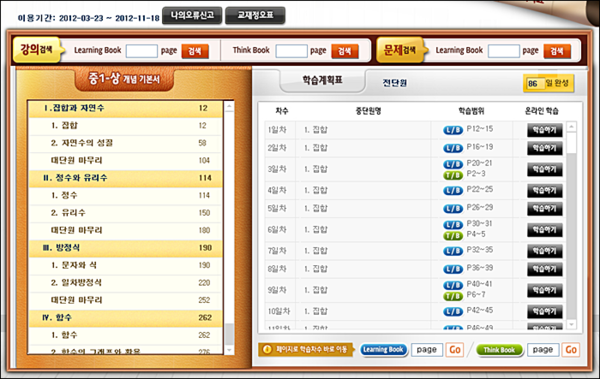The image size is (600, 379).
Task: Start 학습하기 for 5일차
Action: (x=545, y=209)
